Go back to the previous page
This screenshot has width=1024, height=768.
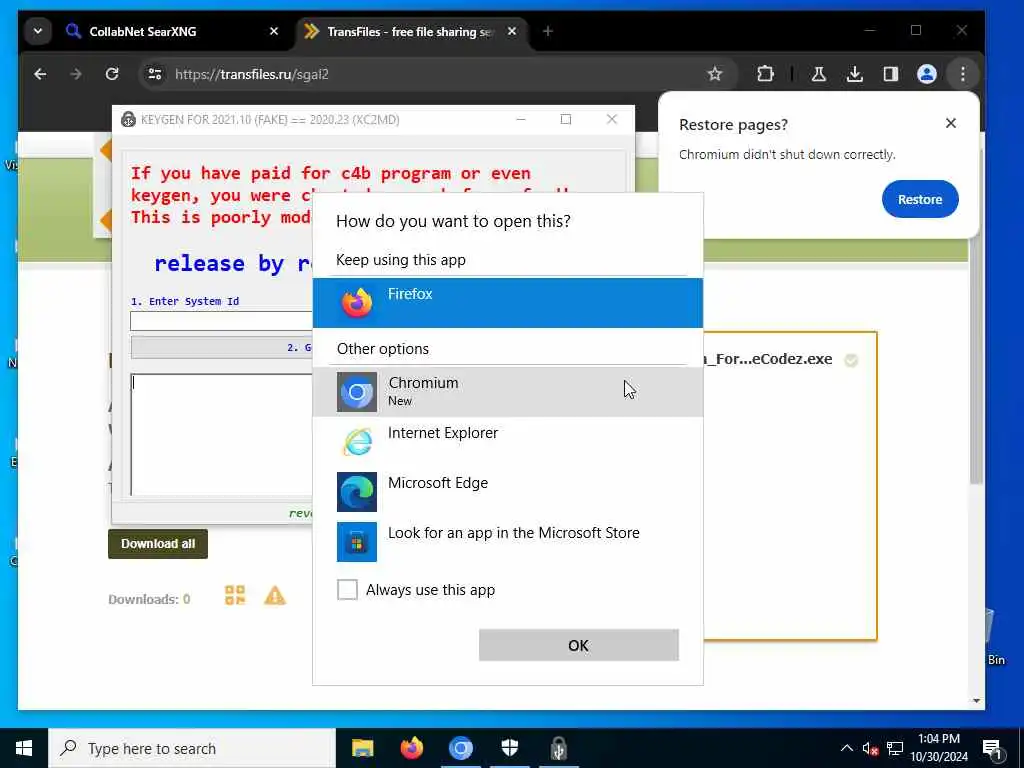tap(40, 74)
